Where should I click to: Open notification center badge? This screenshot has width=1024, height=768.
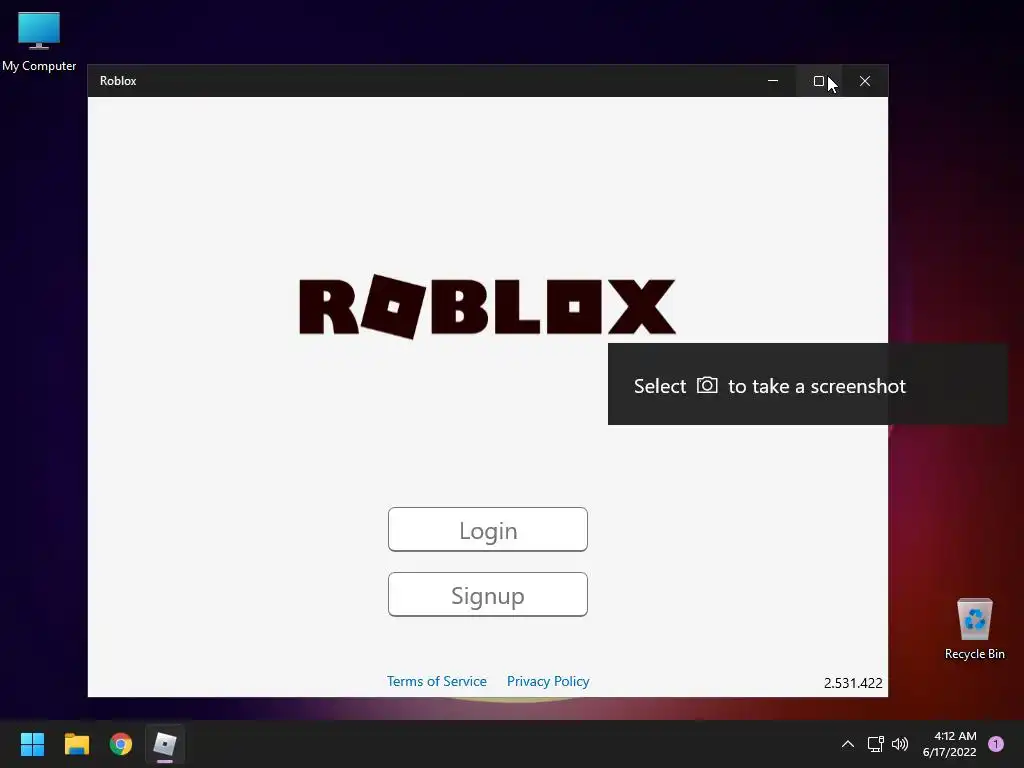[x=995, y=744]
